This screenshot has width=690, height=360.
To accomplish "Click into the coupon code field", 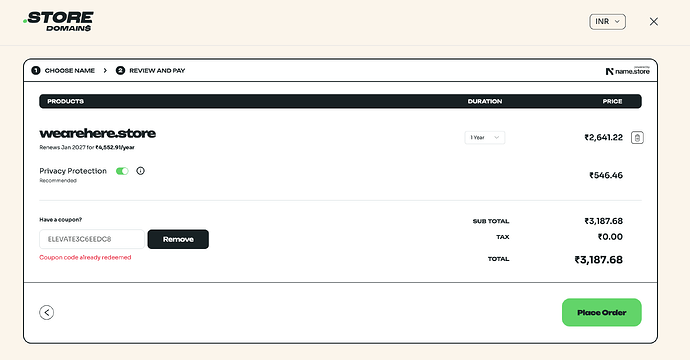I will [92, 239].
